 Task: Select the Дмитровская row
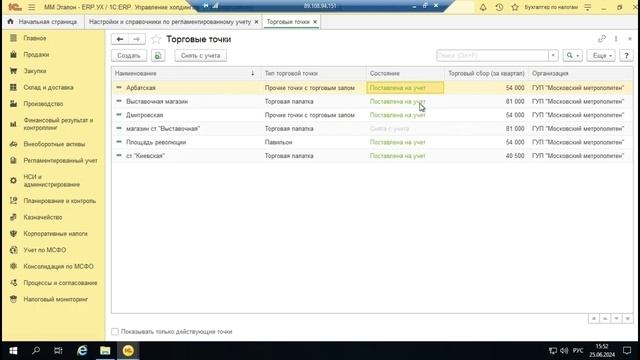[x=372, y=115]
